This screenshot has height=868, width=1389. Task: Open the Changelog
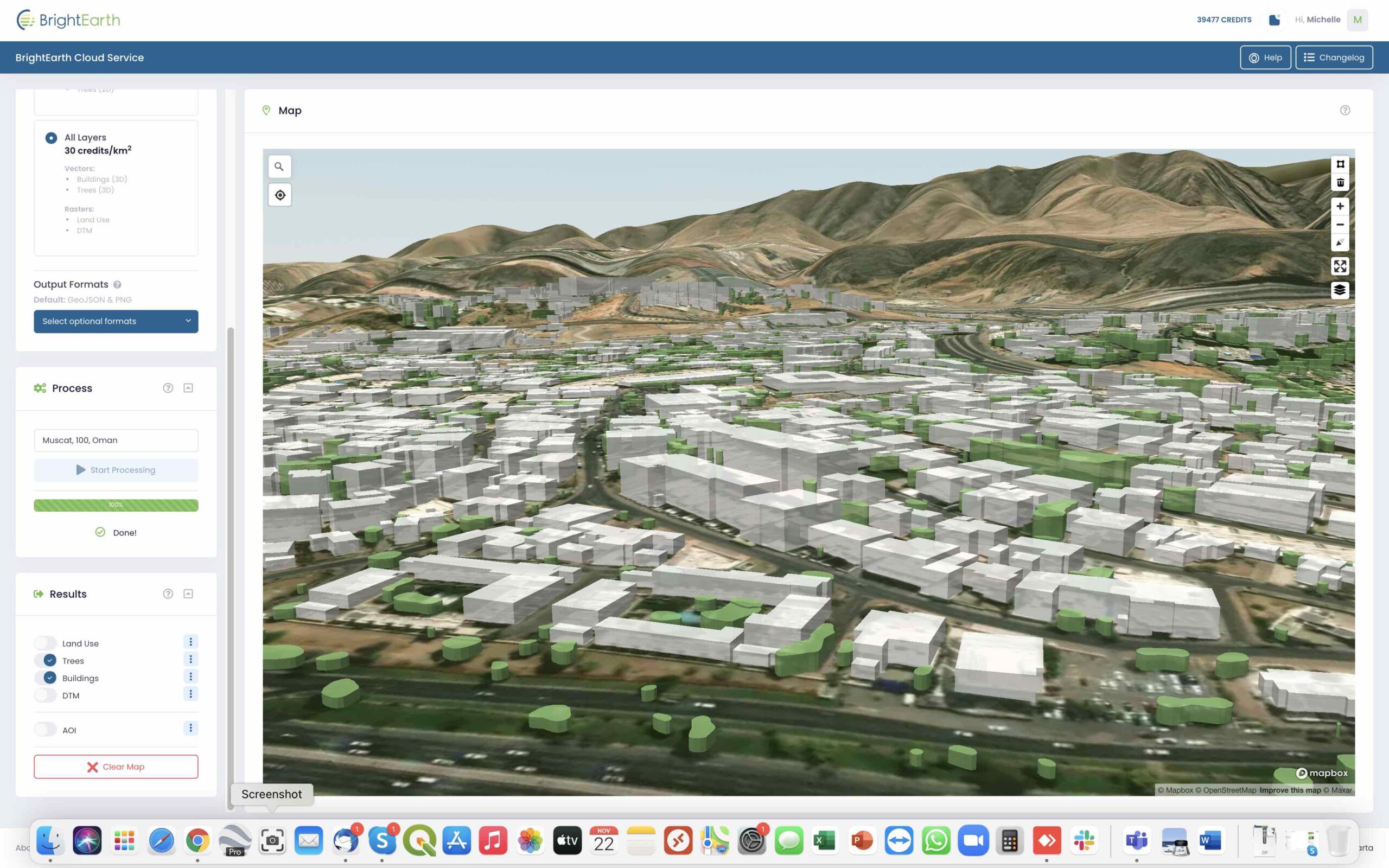click(x=1335, y=57)
